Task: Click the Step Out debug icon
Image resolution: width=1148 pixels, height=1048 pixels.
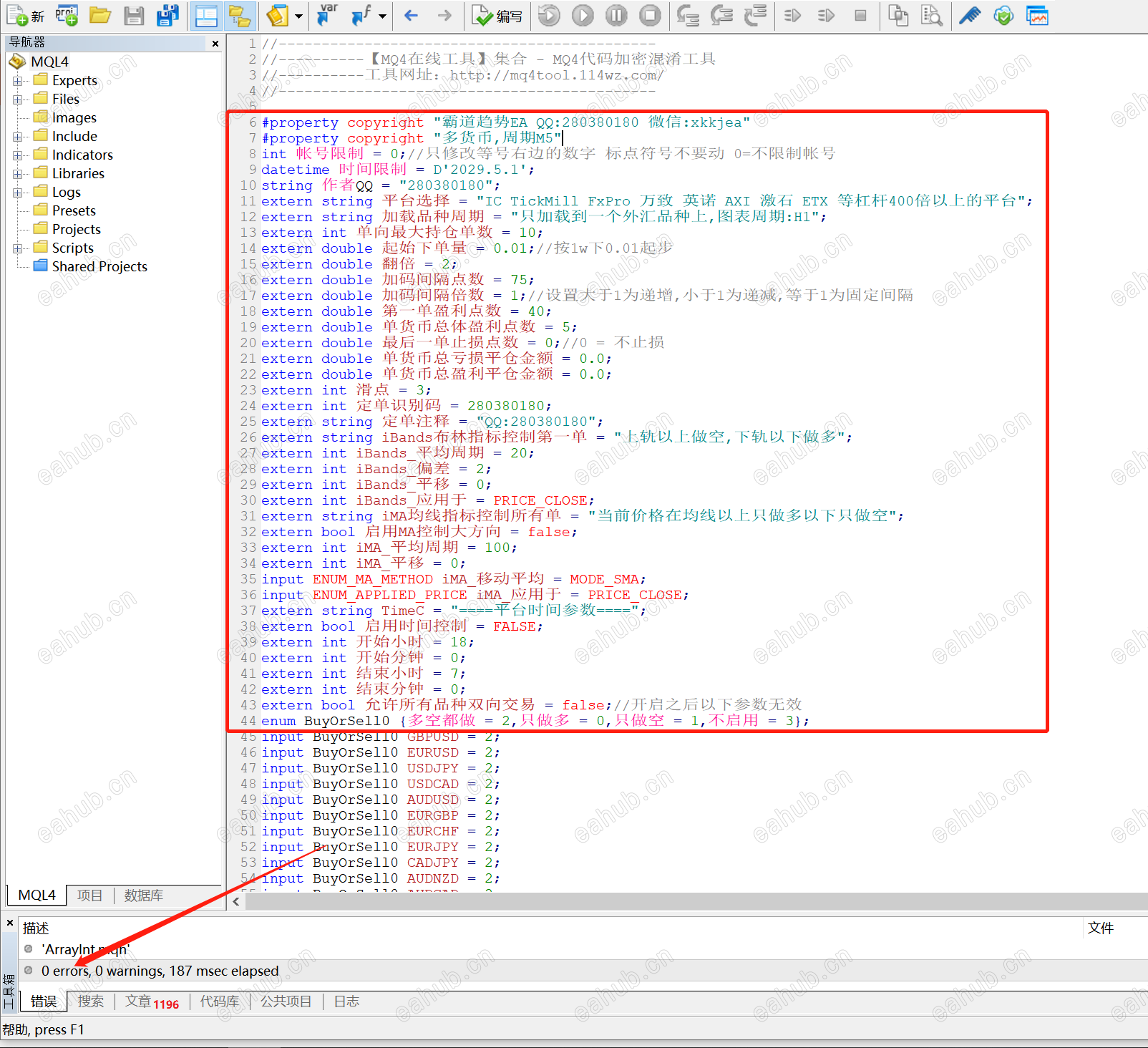Action: coord(755,16)
